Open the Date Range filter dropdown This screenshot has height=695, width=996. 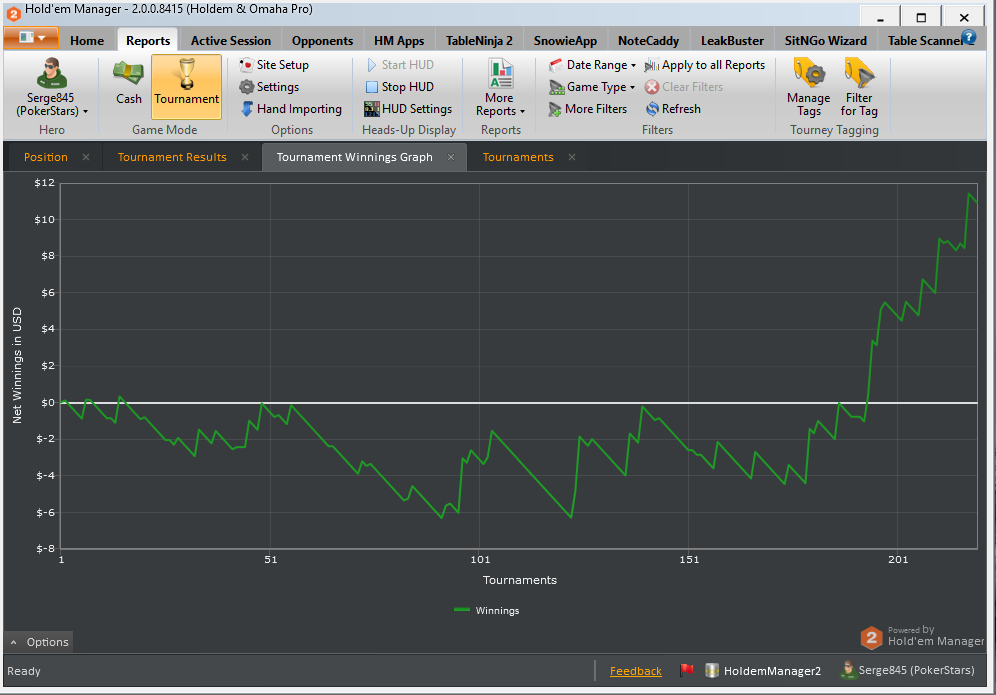[592, 65]
